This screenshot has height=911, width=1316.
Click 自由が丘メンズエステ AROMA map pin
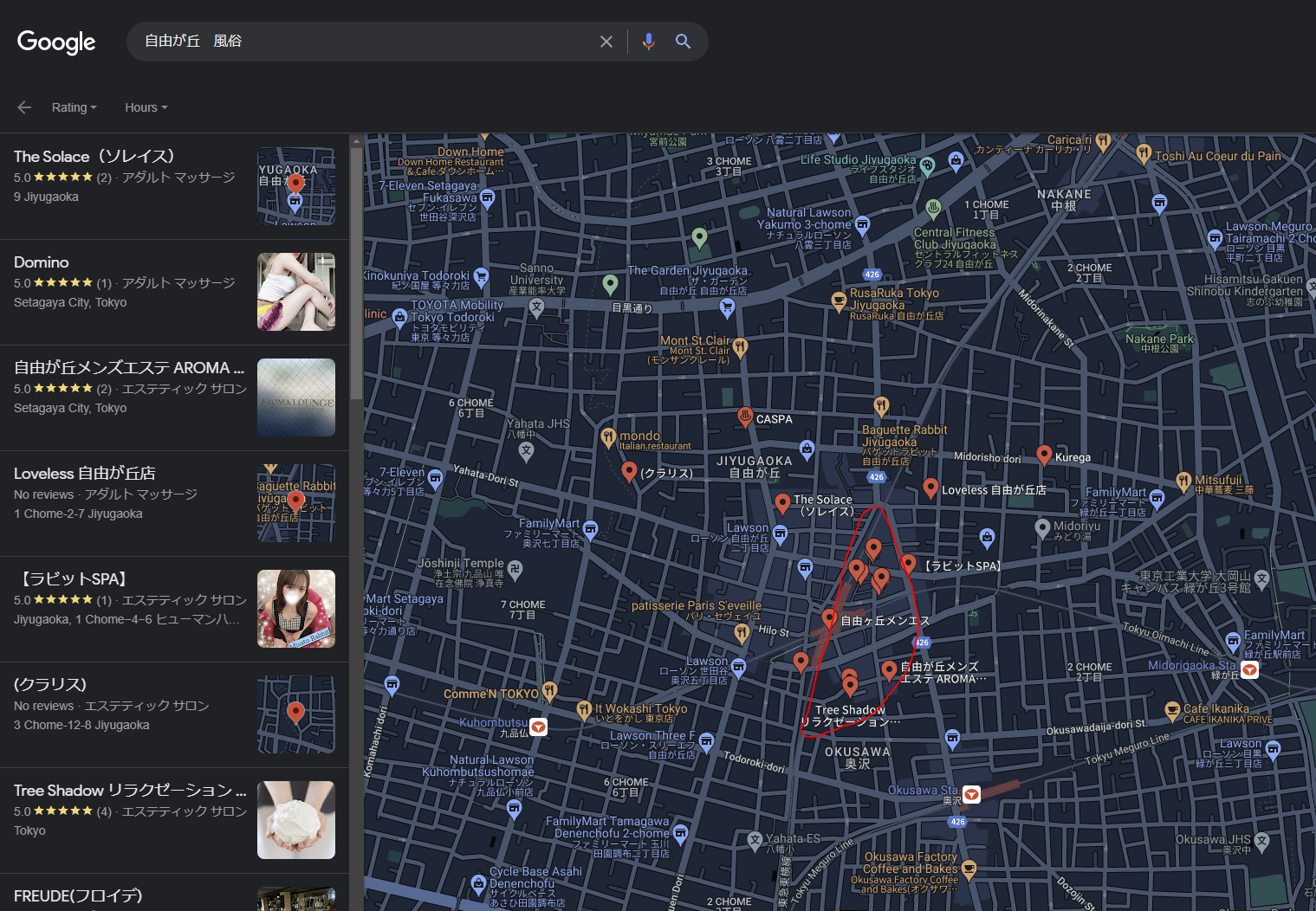889,670
